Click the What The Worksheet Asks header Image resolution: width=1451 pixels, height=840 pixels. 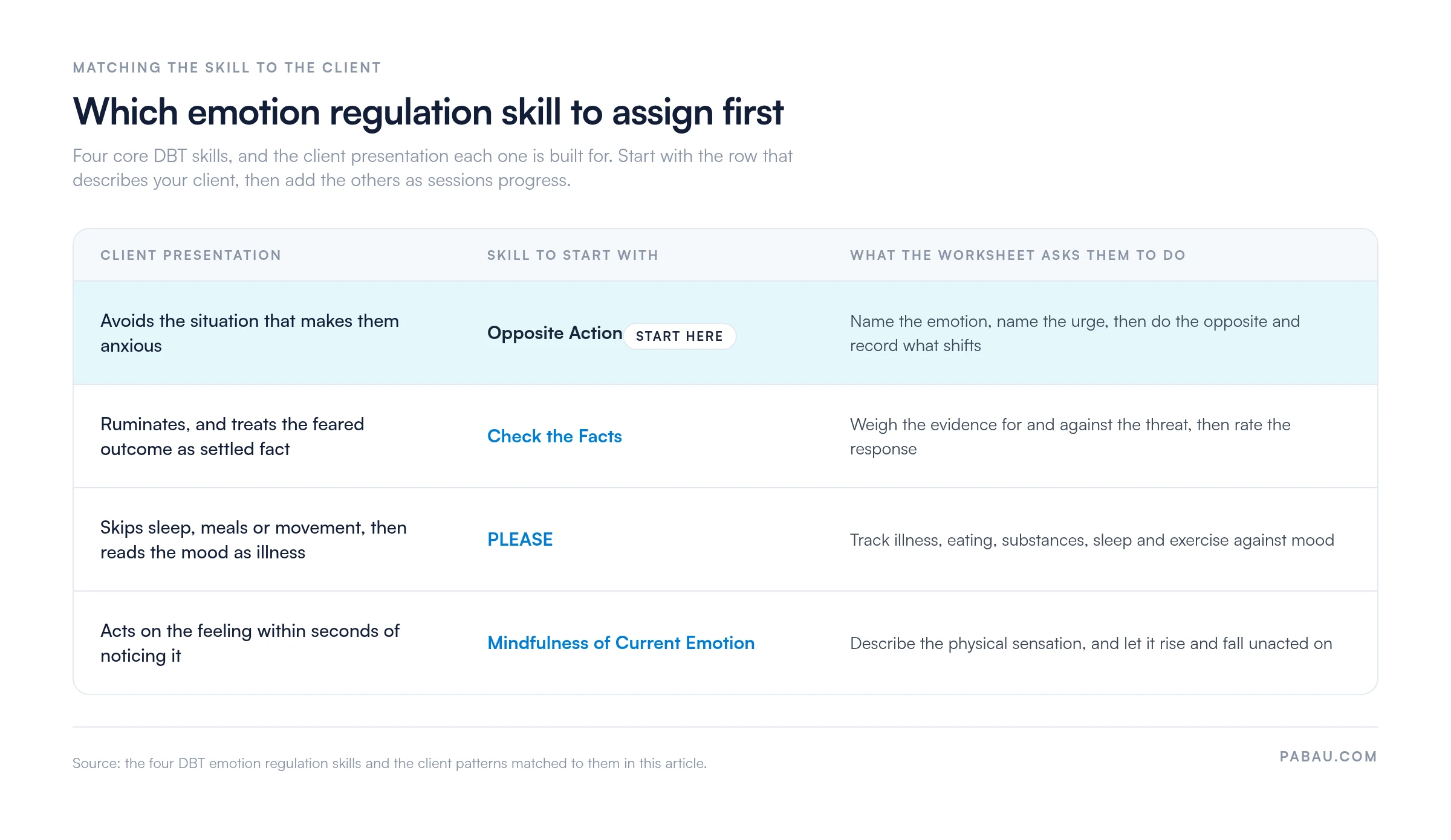[x=1018, y=255]
